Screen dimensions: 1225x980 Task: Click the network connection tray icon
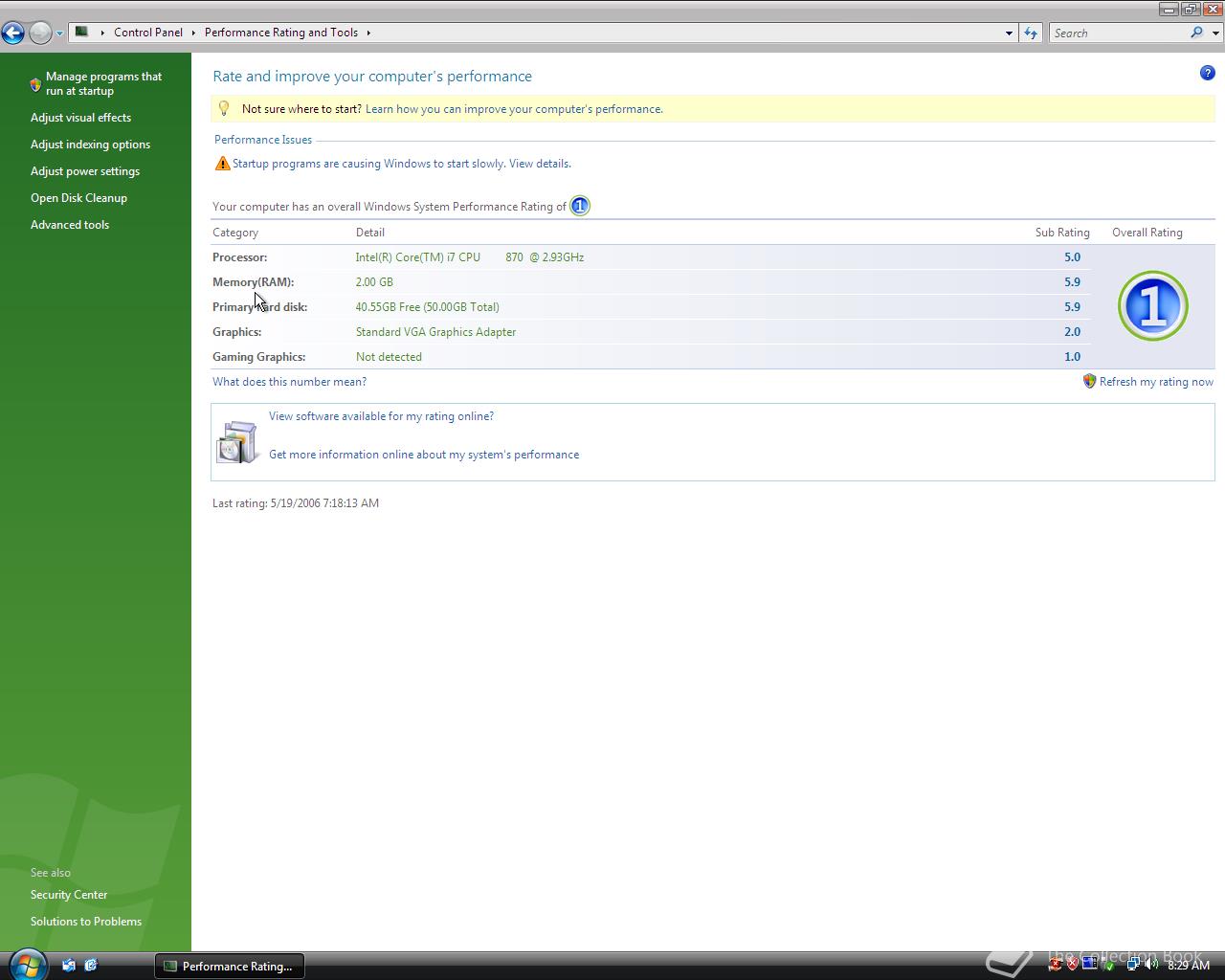(x=1133, y=965)
